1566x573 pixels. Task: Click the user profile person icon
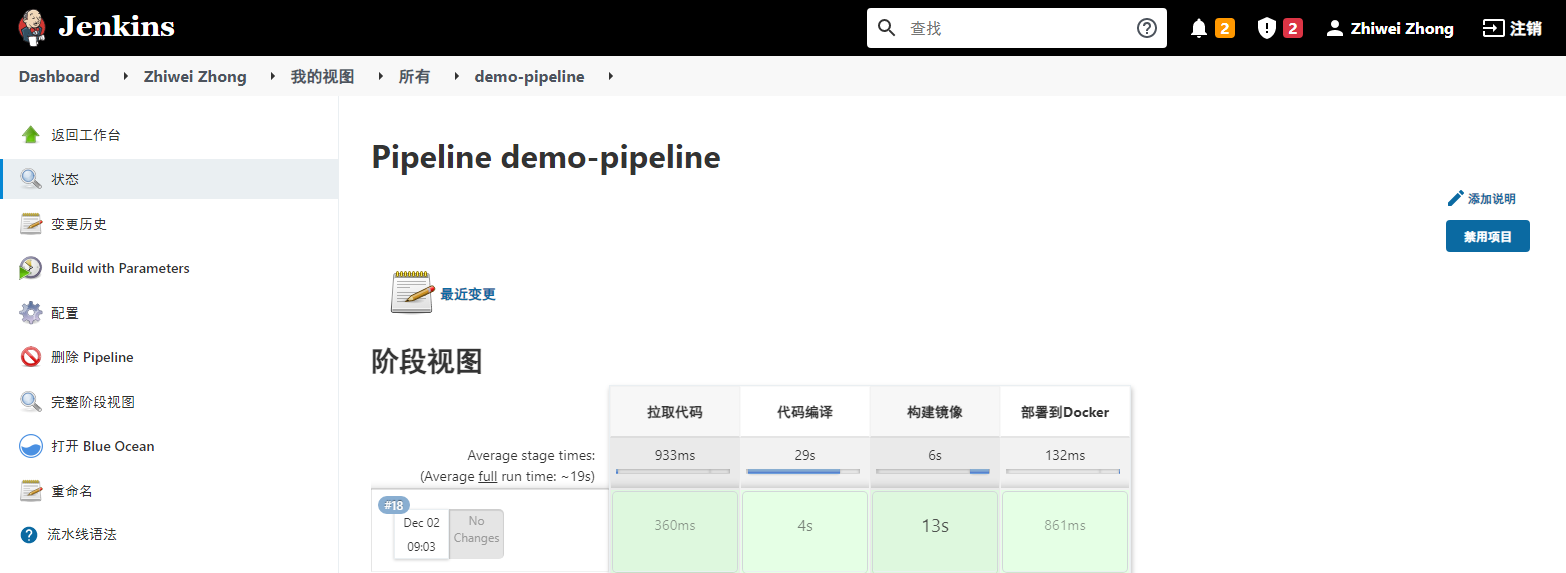pyautogui.click(x=1334, y=28)
